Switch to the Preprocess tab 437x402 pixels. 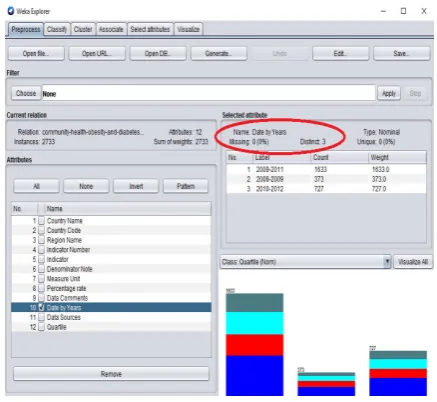pos(25,29)
